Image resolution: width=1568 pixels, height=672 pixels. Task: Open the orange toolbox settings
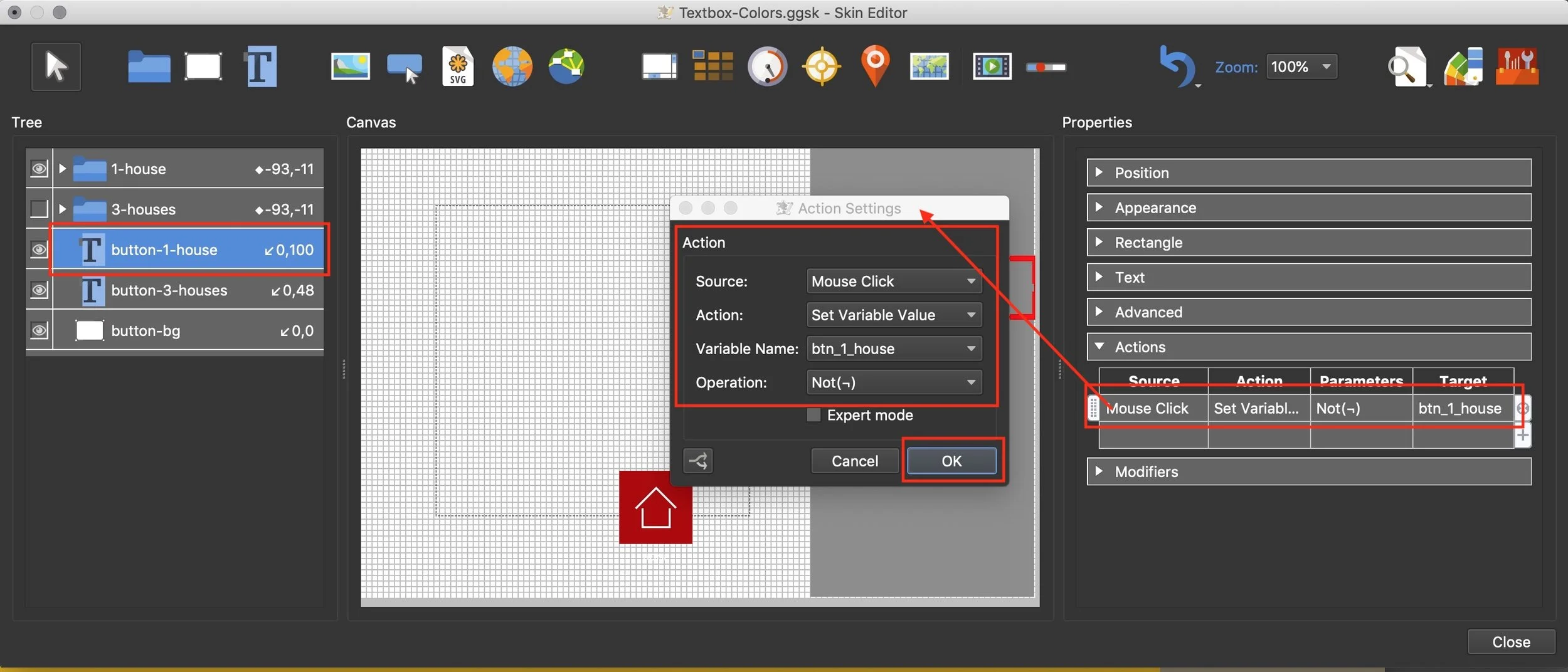pos(1517,66)
